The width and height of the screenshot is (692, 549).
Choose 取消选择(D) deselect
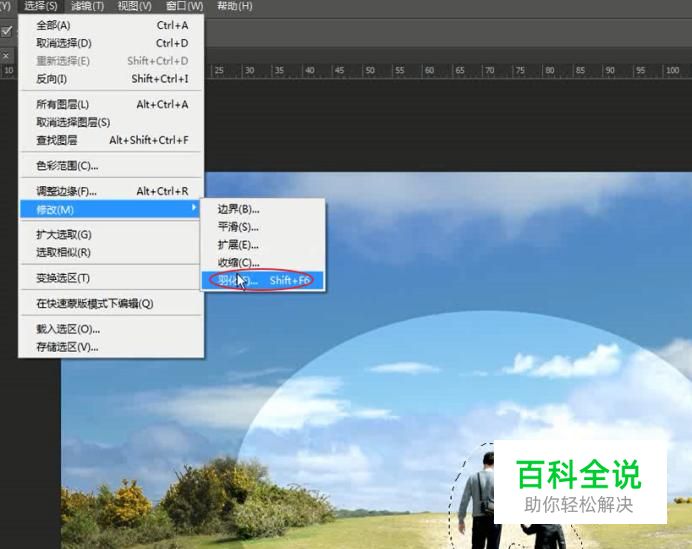click(111, 43)
